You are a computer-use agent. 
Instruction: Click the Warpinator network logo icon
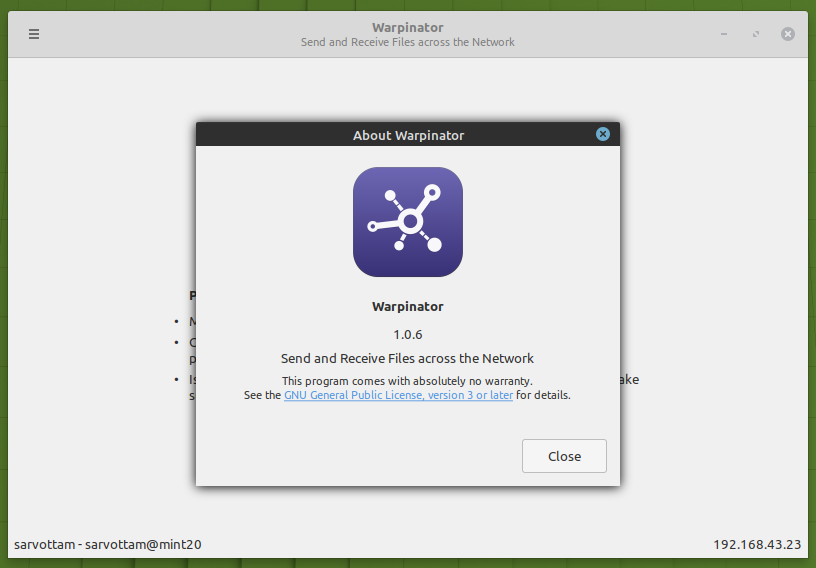click(407, 222)
